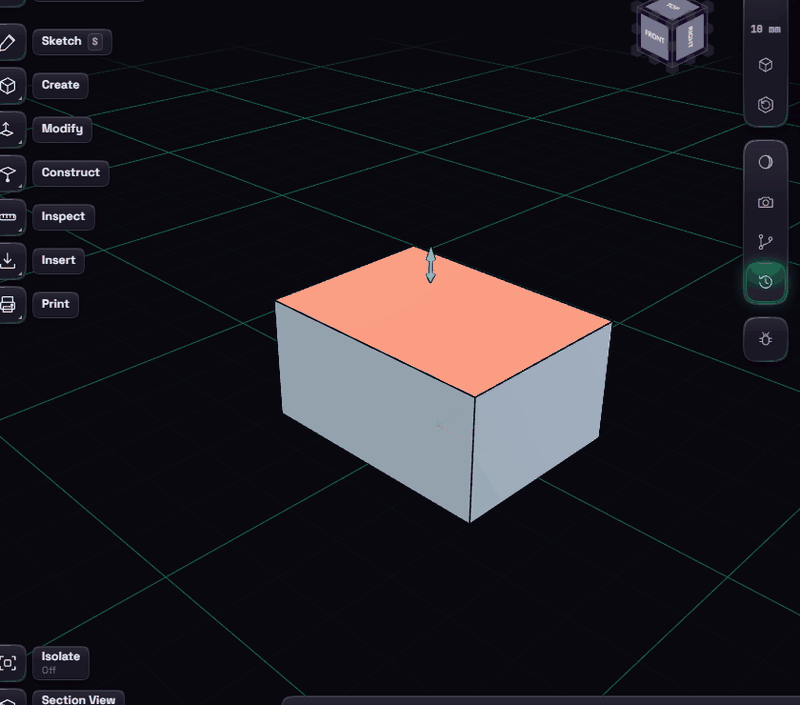Click the Isolate frame icon
The width and height of the screenshot is (800, 705).
7,663
